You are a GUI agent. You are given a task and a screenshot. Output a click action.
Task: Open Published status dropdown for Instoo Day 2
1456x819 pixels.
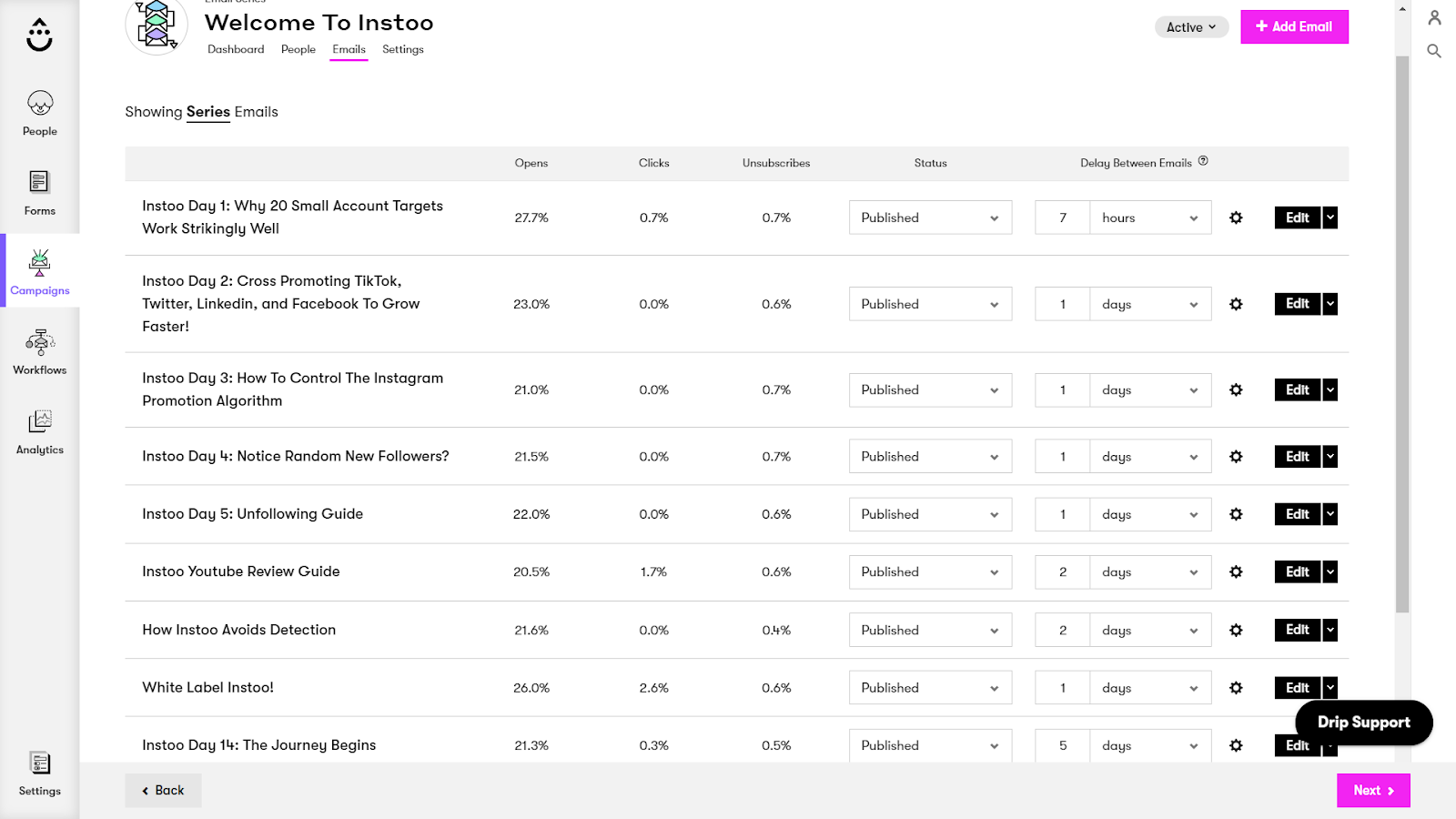[x=930, y=304]
